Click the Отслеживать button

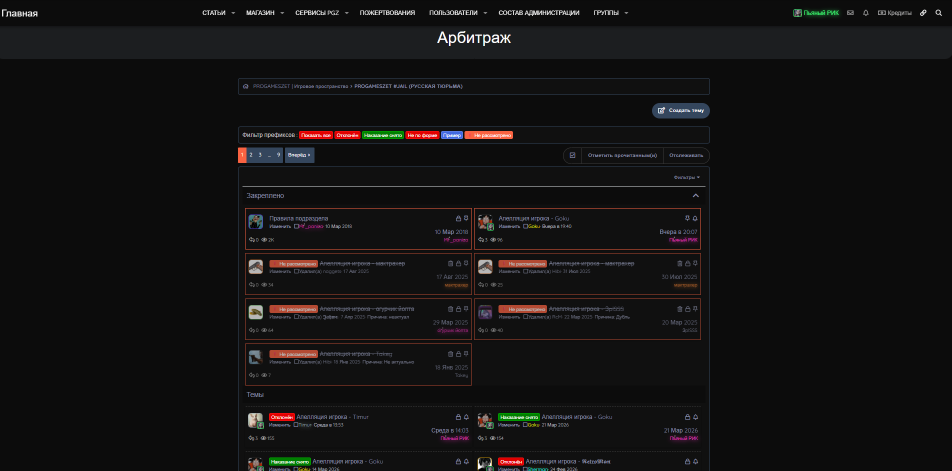[686, 155]
